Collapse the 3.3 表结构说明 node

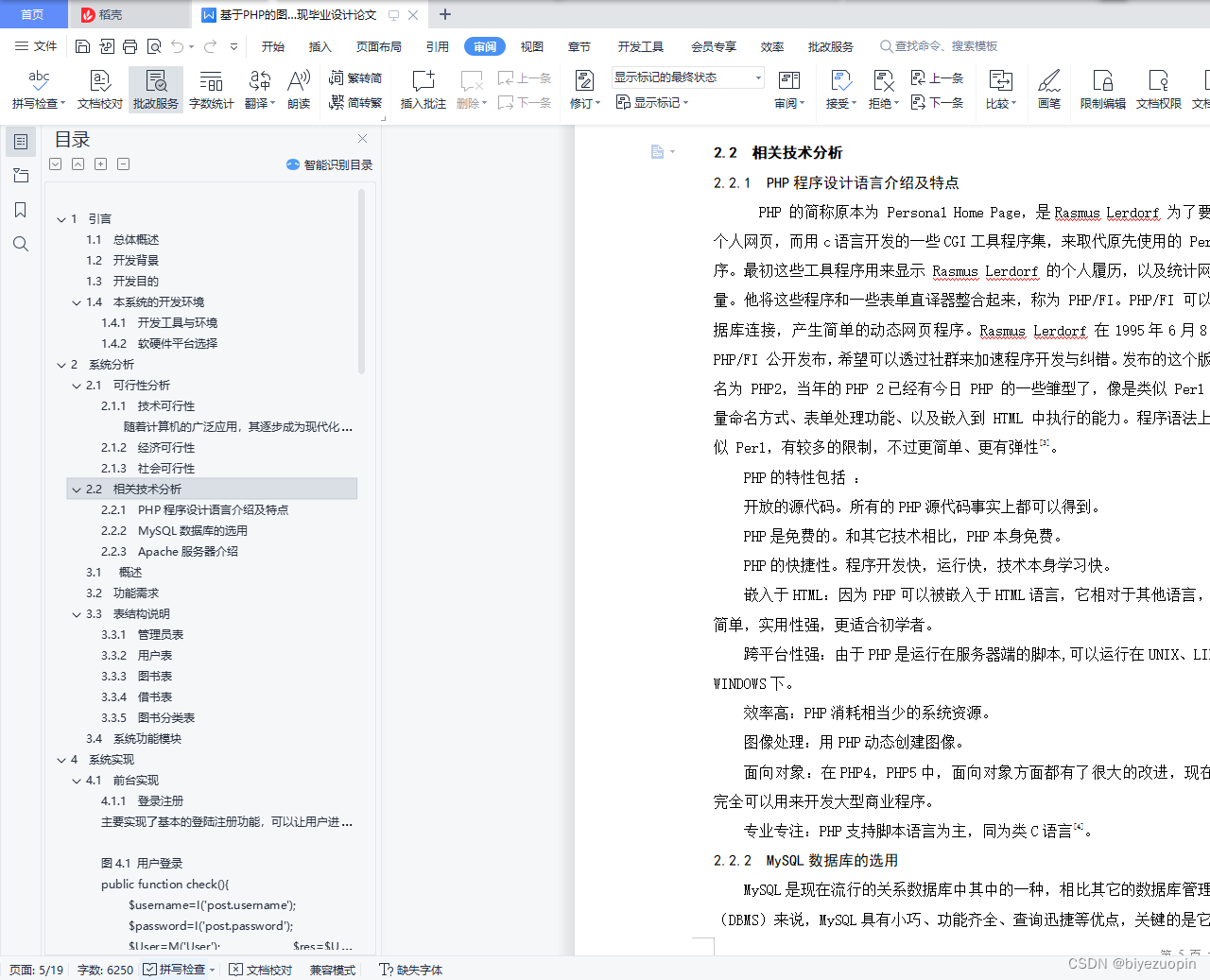tap(77, 614)
